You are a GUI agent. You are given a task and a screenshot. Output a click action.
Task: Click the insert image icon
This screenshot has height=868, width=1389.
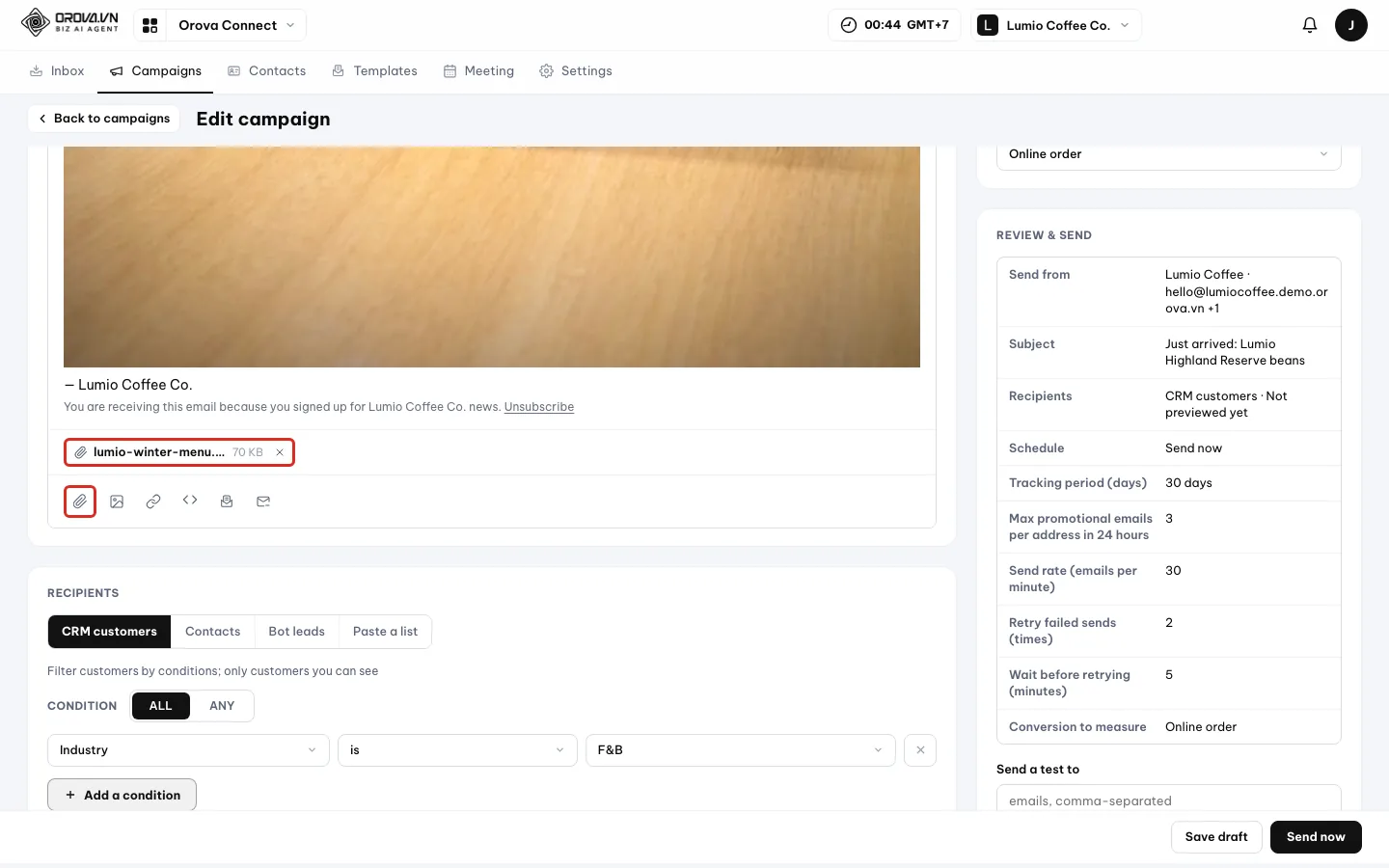(x=117, y=502)
